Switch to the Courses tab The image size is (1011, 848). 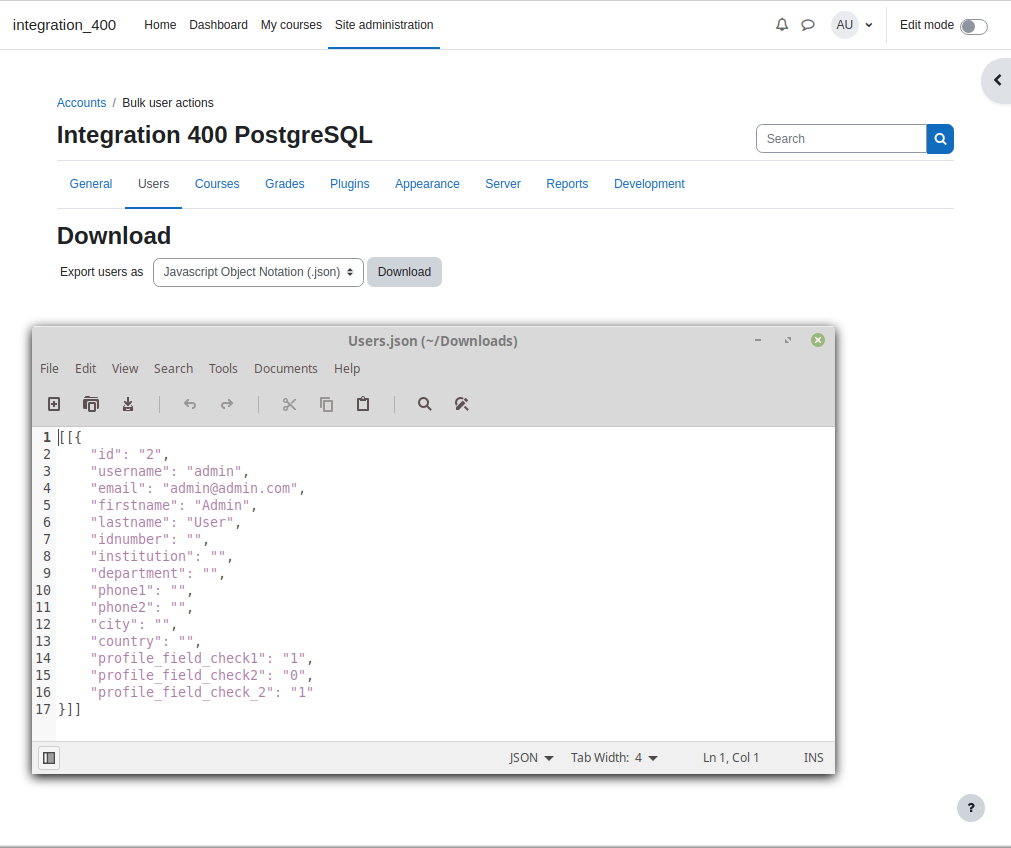click(217, 184)
